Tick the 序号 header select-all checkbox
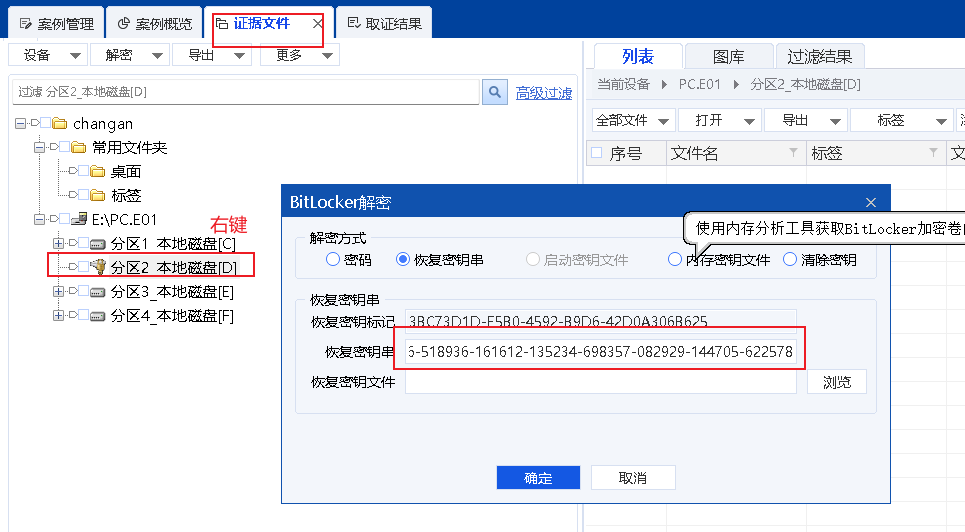Viewport: 965px width, 532px height. point(596,152)
